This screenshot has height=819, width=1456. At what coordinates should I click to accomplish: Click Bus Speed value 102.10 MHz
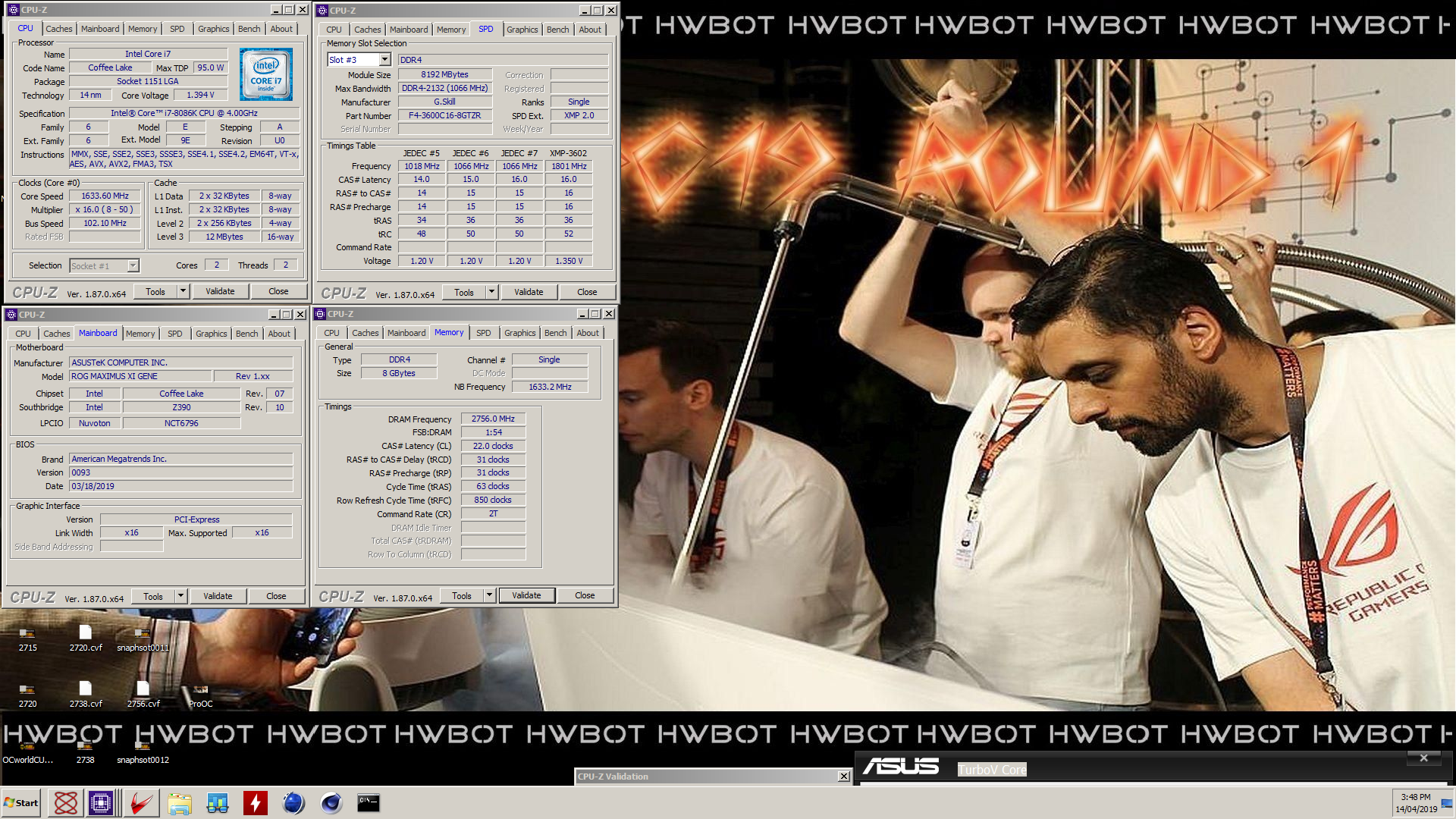point(105,223)
